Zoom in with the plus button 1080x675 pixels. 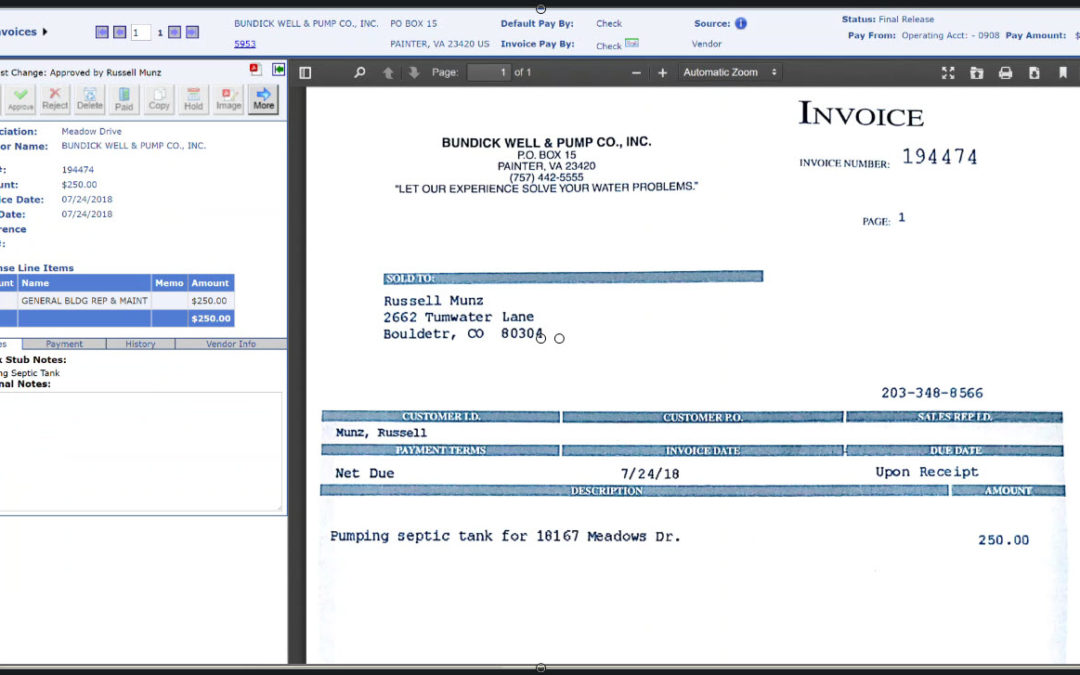click(x=662, y=73)
